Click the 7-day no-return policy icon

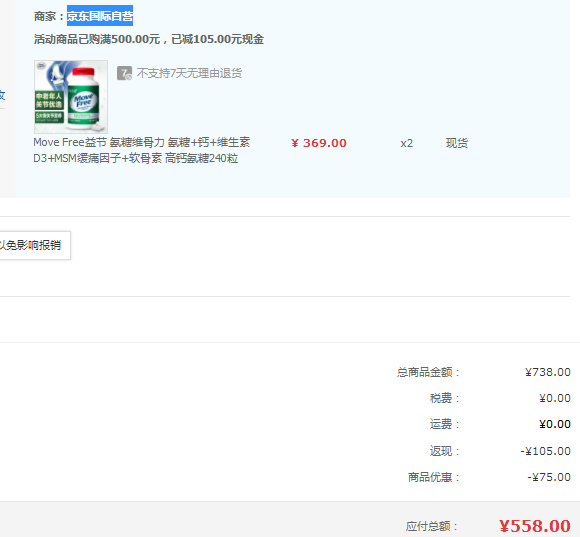(124, 73)
